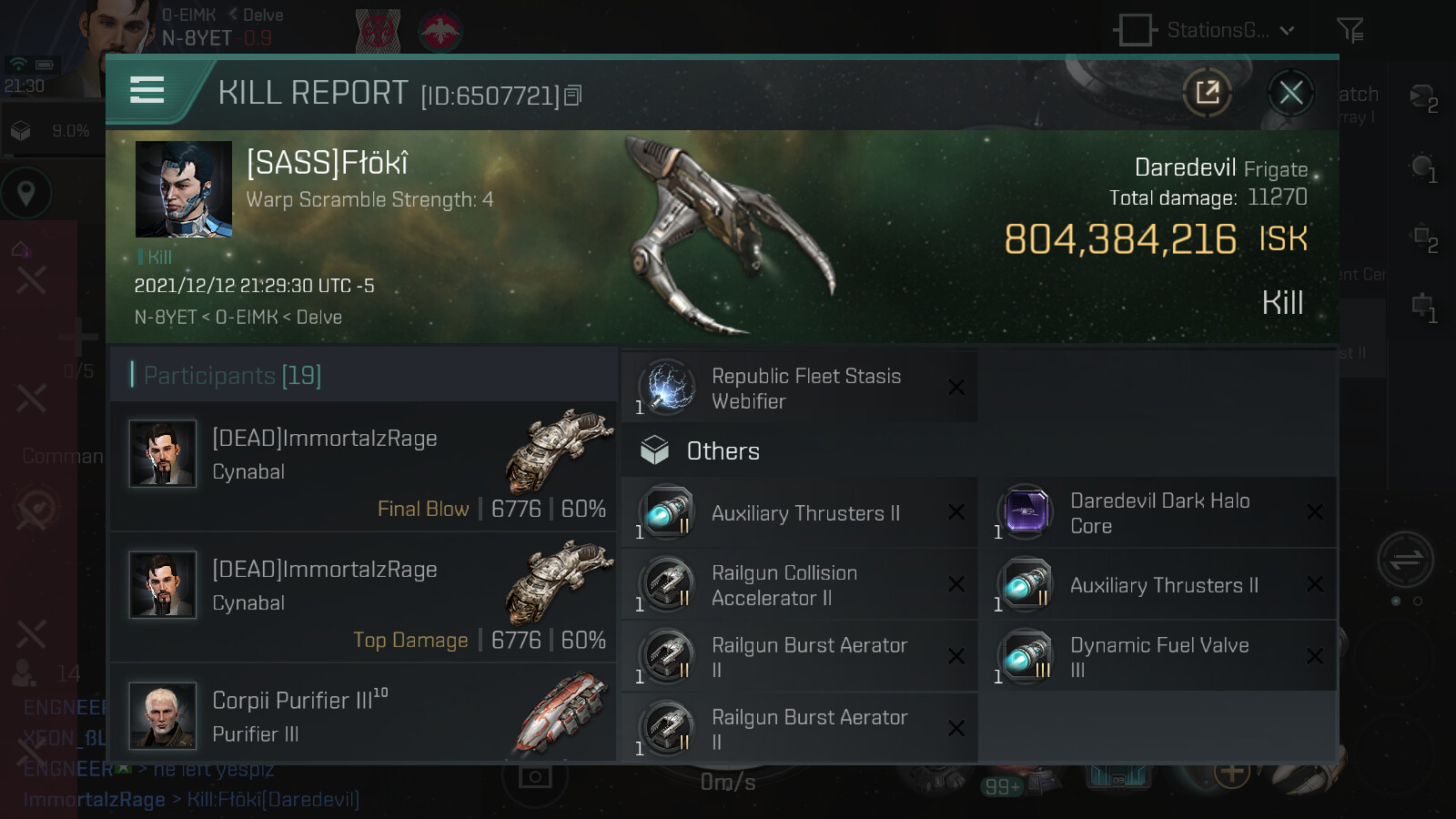The image size is (1456, 819).
Task: Click the Kill:Fłókî[Daredevil] chat link
Action: coord(273,799)
